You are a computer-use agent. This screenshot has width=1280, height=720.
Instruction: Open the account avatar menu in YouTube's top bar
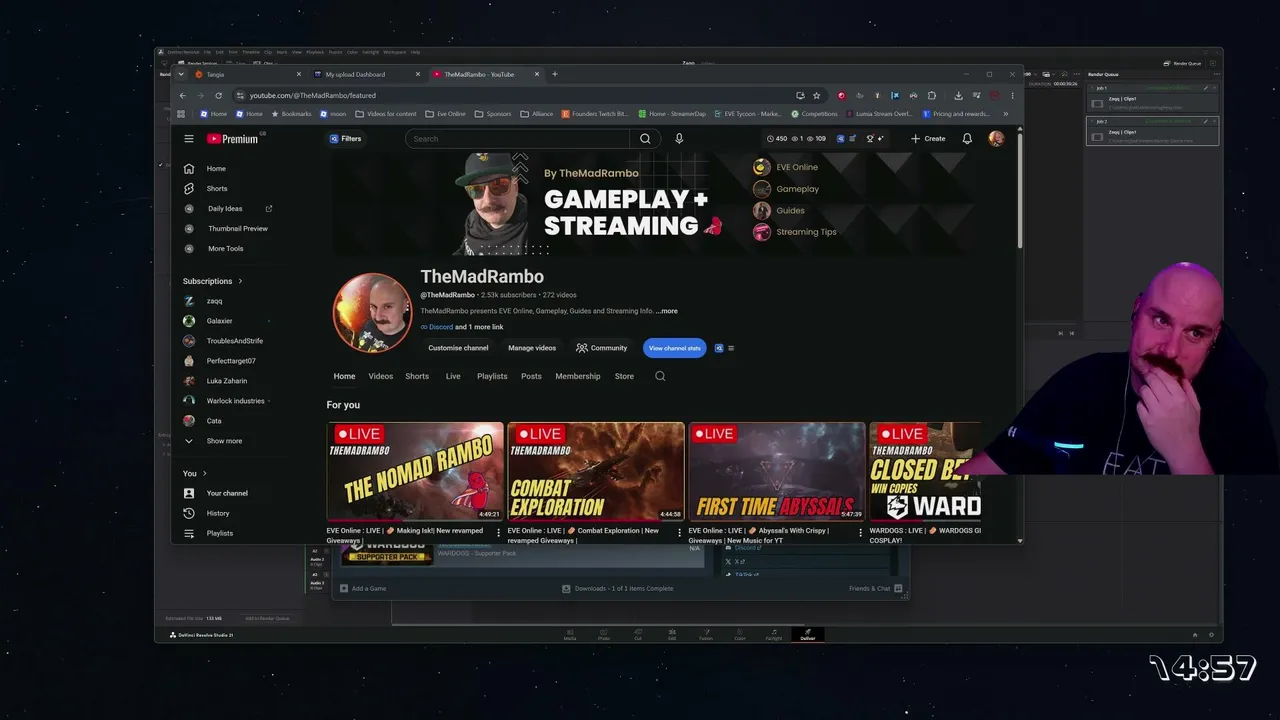(996, 139)
